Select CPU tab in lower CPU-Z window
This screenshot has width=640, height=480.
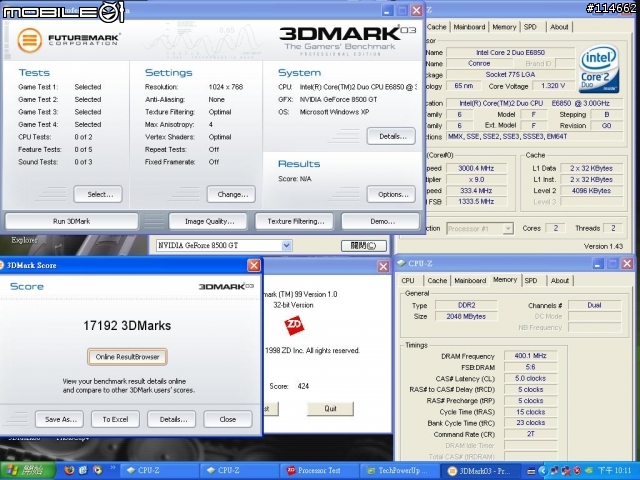click(408, 281)
